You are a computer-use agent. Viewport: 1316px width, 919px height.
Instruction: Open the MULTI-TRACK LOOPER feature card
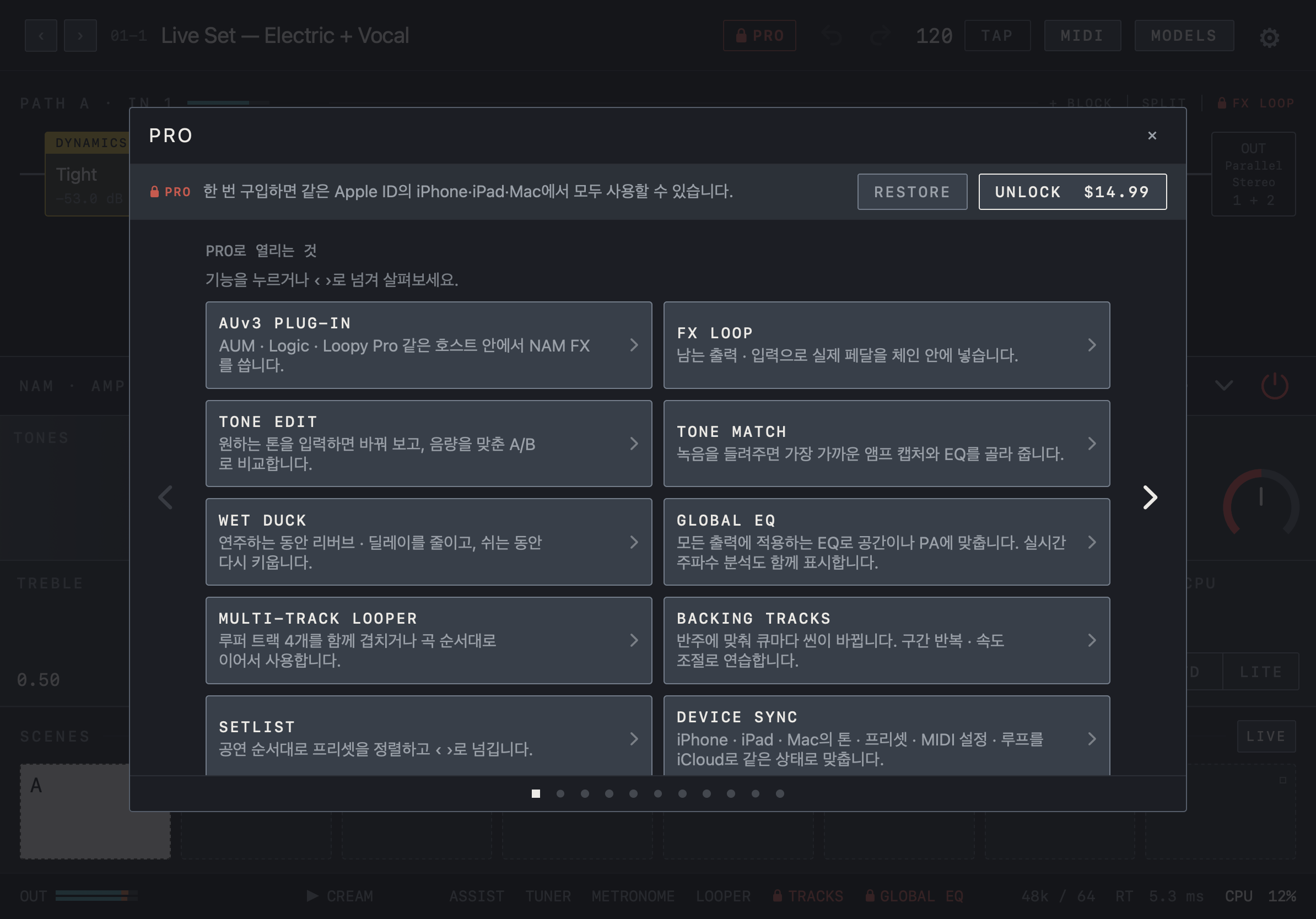[x=429, y=640]
